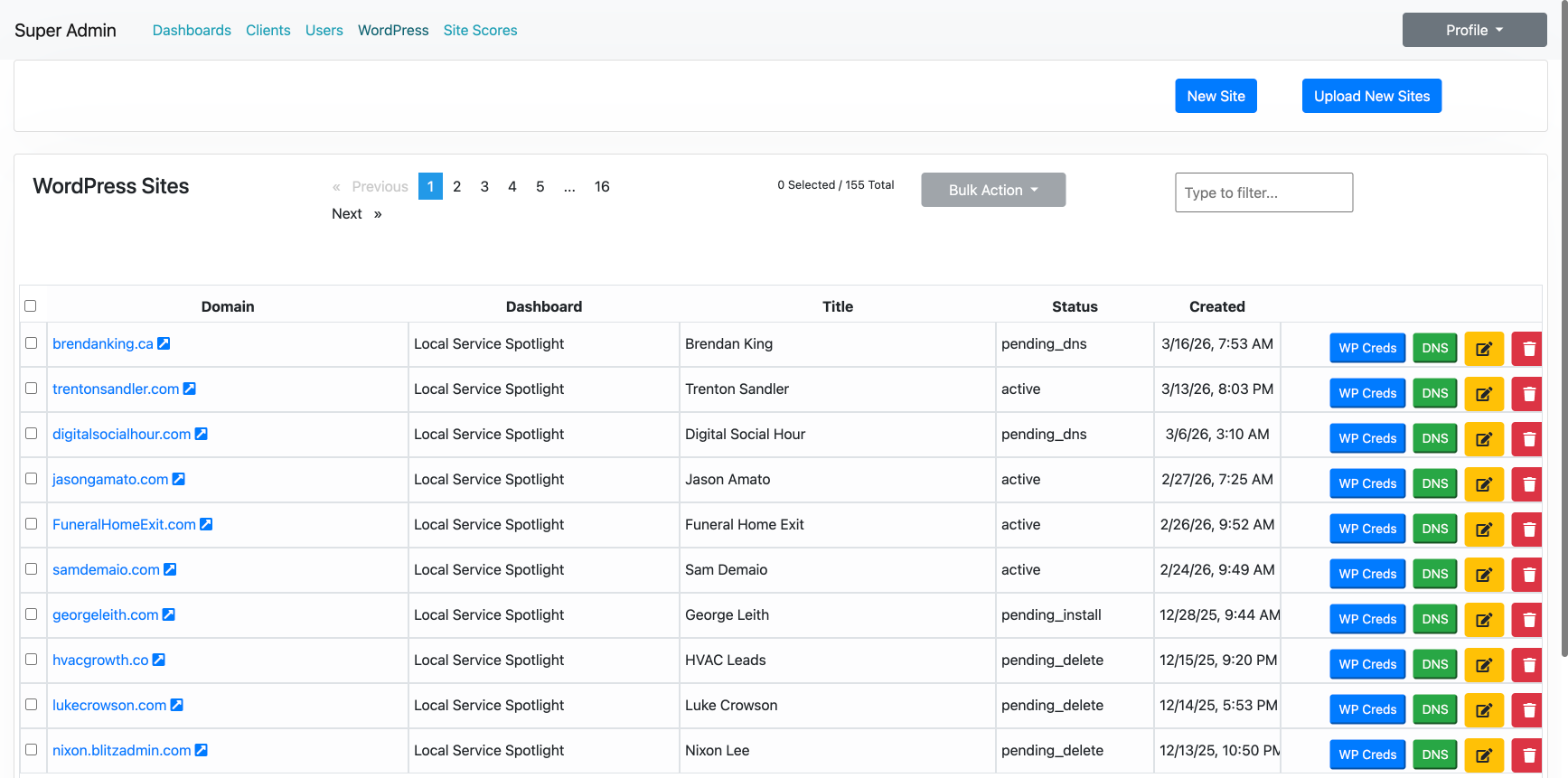Check the samdemaio.com row checkbox
1568x778 pixels.
pos(31,568)
